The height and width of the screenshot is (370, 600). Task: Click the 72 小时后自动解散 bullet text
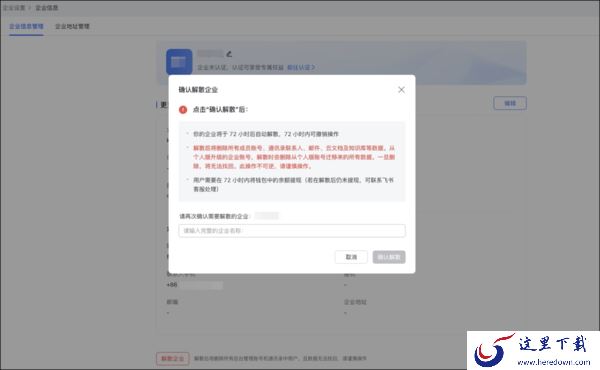(266, 134)
